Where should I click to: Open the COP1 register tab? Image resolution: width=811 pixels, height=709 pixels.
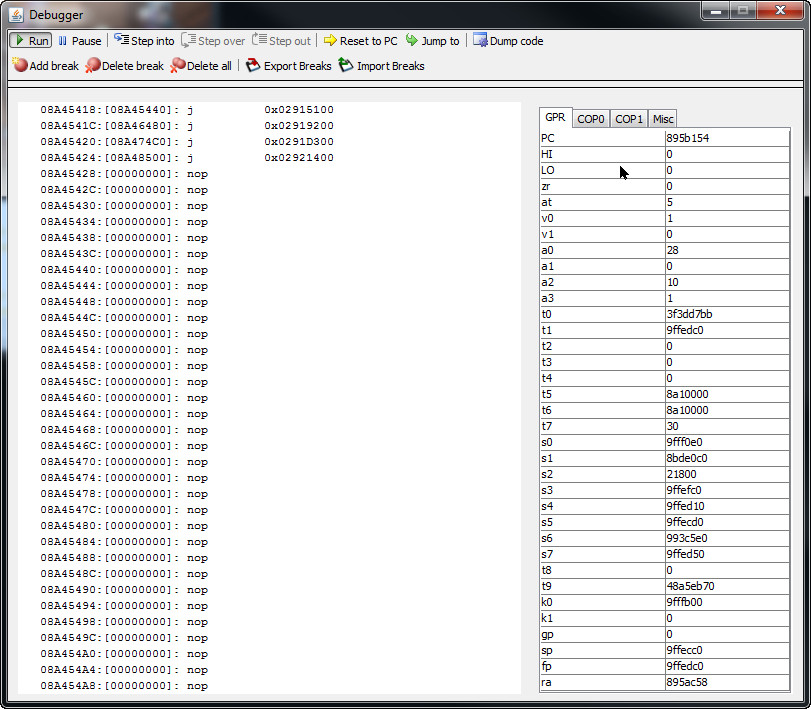click(629, 119)
